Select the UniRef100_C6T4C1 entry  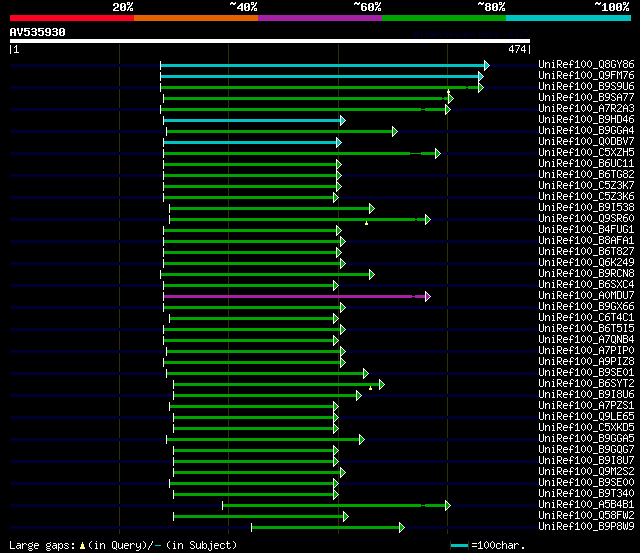coord(586,318)
